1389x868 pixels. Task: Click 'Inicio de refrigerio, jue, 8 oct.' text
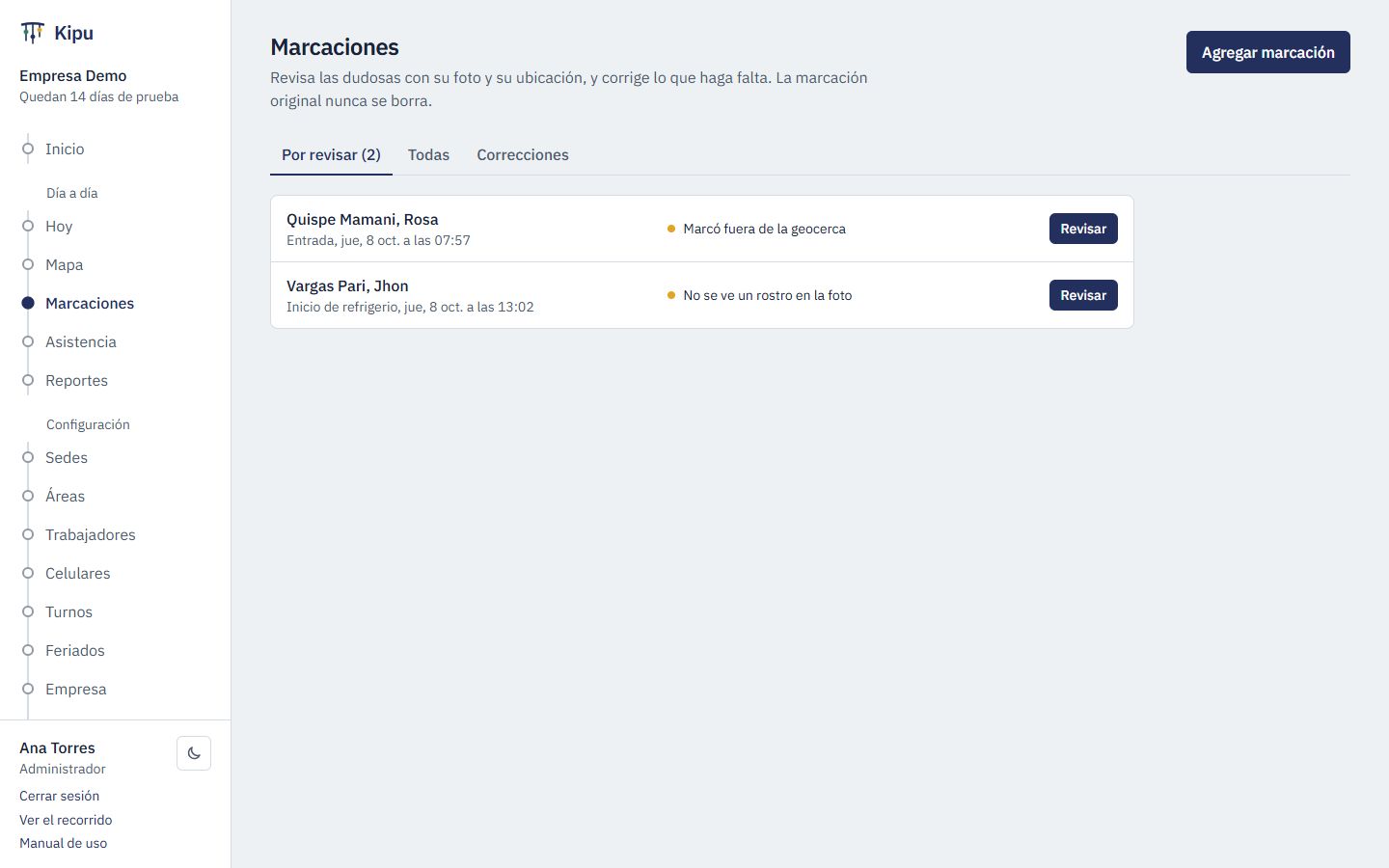click(x=375, y=307)
